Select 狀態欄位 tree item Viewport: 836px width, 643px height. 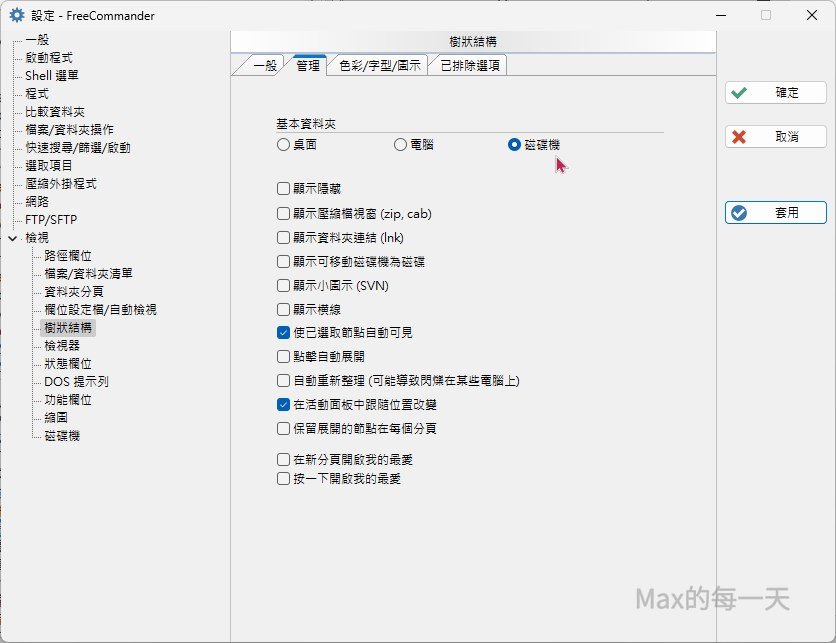click(68, 364)
